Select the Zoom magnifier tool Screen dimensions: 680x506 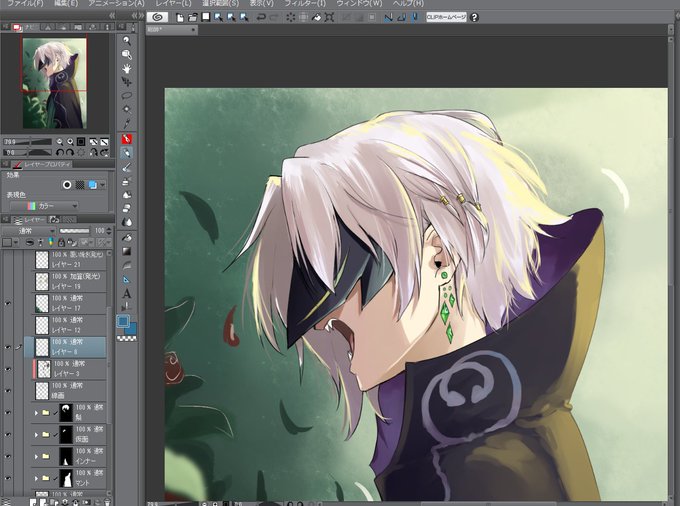(127, 41)
